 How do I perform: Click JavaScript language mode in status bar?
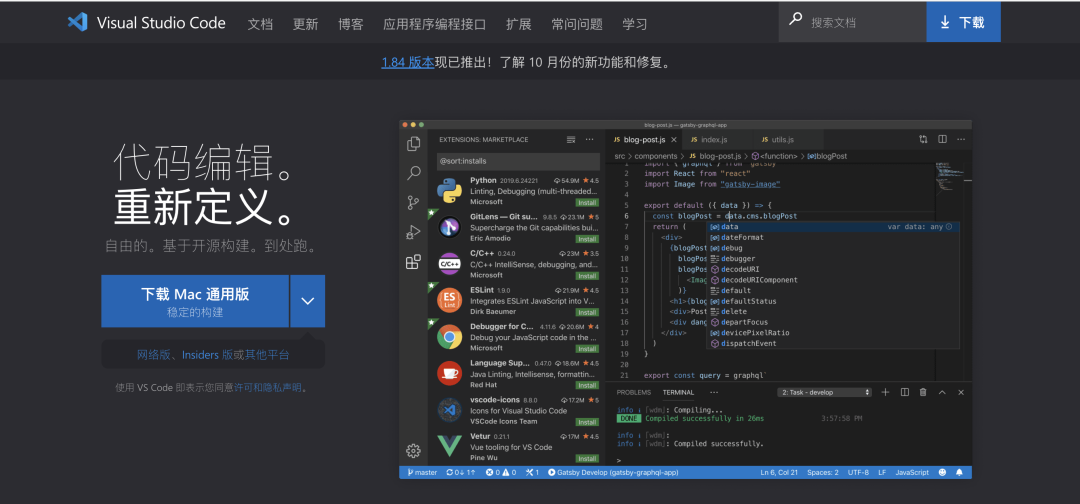(912, 472)
